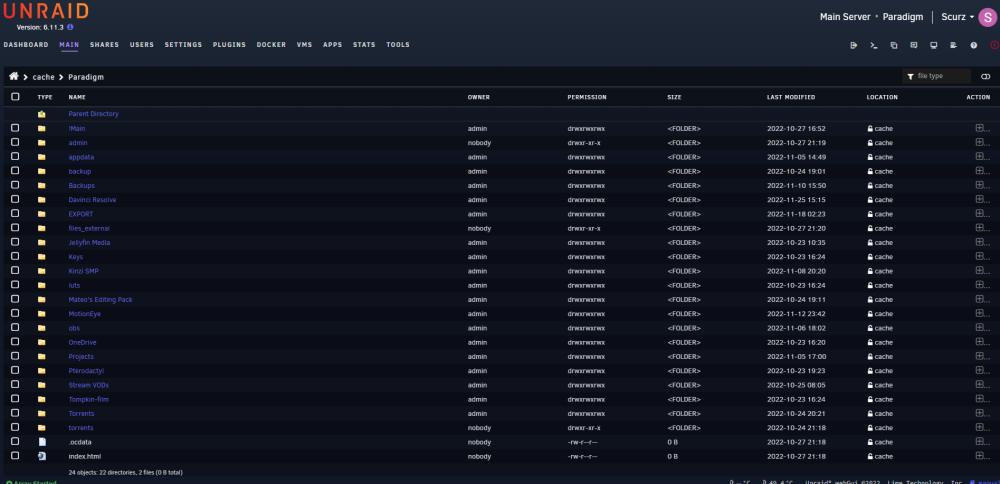Open the File Manager icon in header
Screen dimensions: 1000x484
pos(893,45)
